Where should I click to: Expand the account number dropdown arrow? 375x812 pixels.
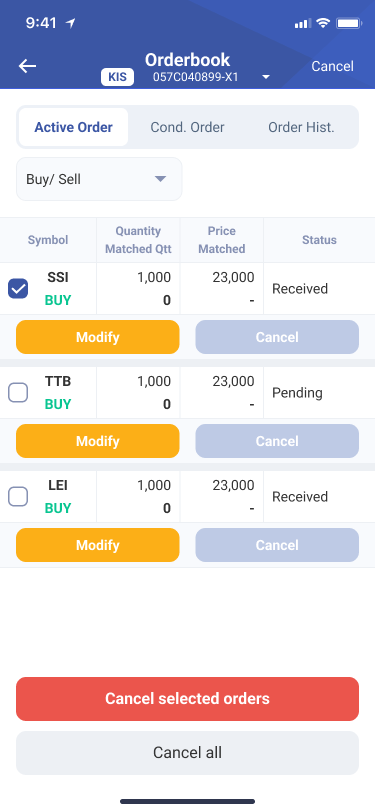click(266, 77)
